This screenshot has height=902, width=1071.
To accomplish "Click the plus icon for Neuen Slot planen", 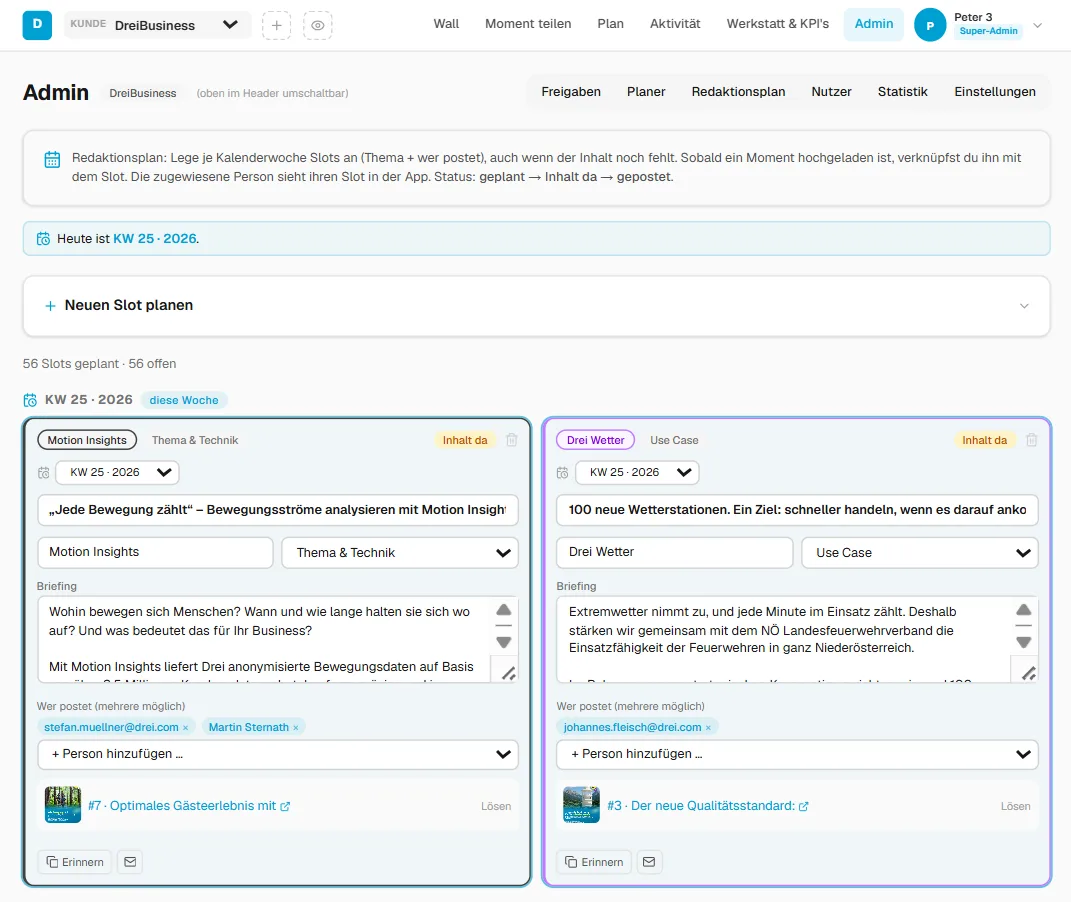I will [50, 306].
